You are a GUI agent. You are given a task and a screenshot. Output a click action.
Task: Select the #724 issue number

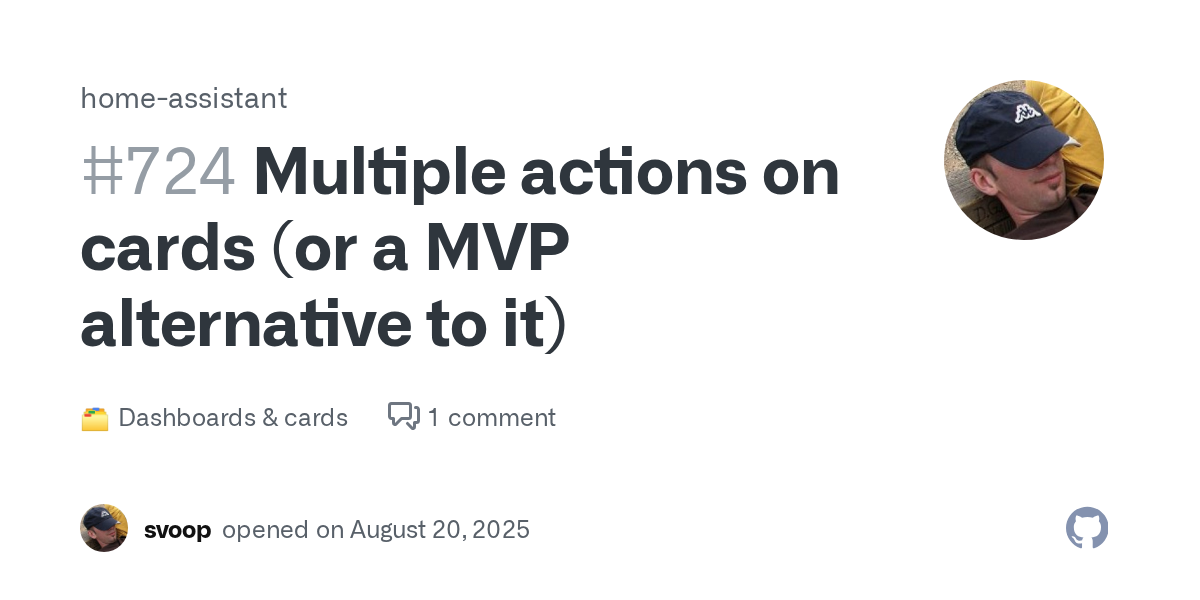tap(158, 172)
